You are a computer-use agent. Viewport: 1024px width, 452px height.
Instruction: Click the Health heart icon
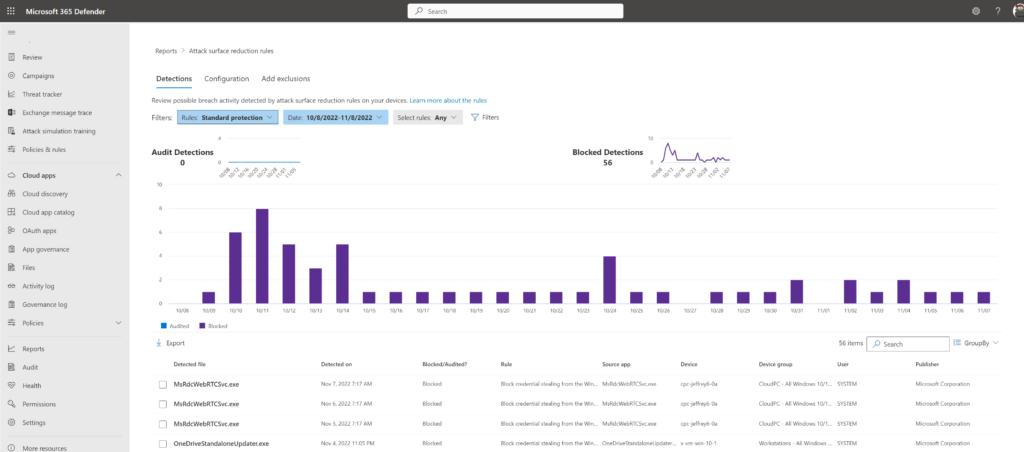11,385
